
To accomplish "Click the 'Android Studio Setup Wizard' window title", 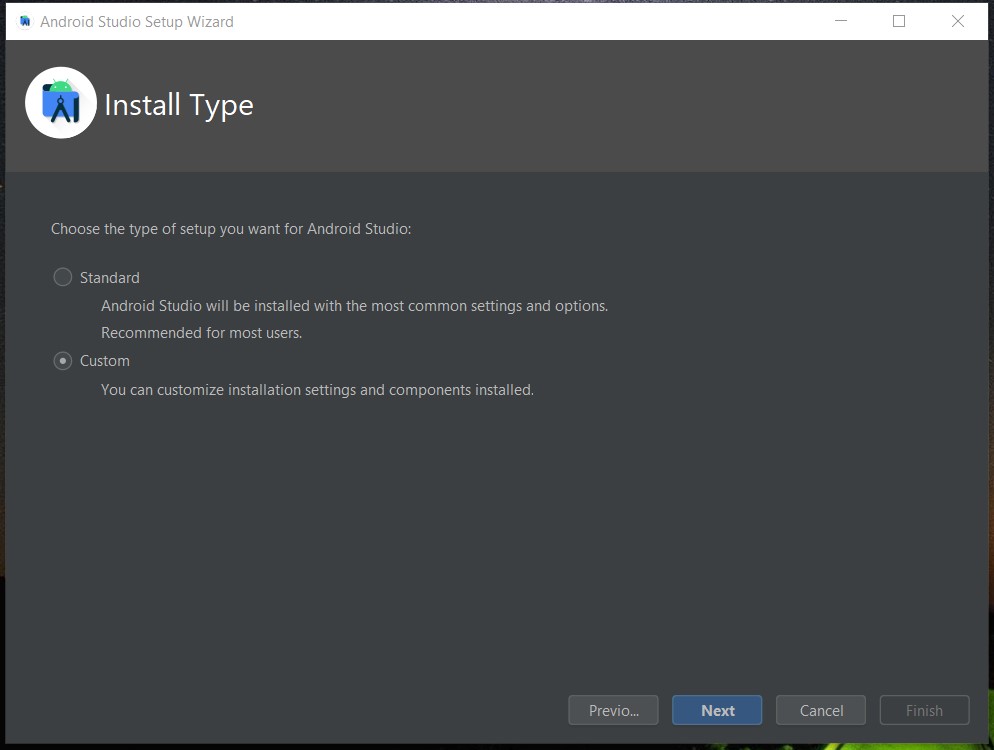I will click(137, 21).
